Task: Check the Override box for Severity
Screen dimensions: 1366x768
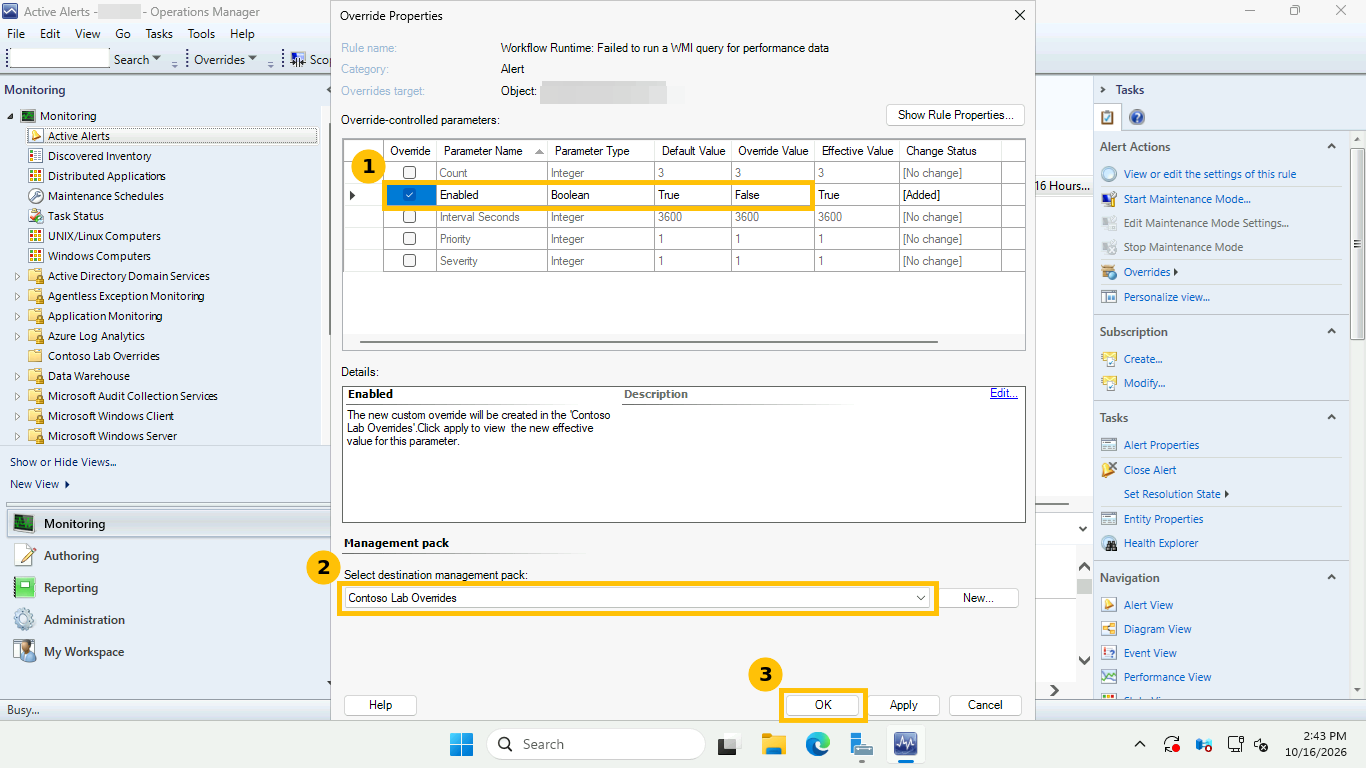Action: coord(409,261)
